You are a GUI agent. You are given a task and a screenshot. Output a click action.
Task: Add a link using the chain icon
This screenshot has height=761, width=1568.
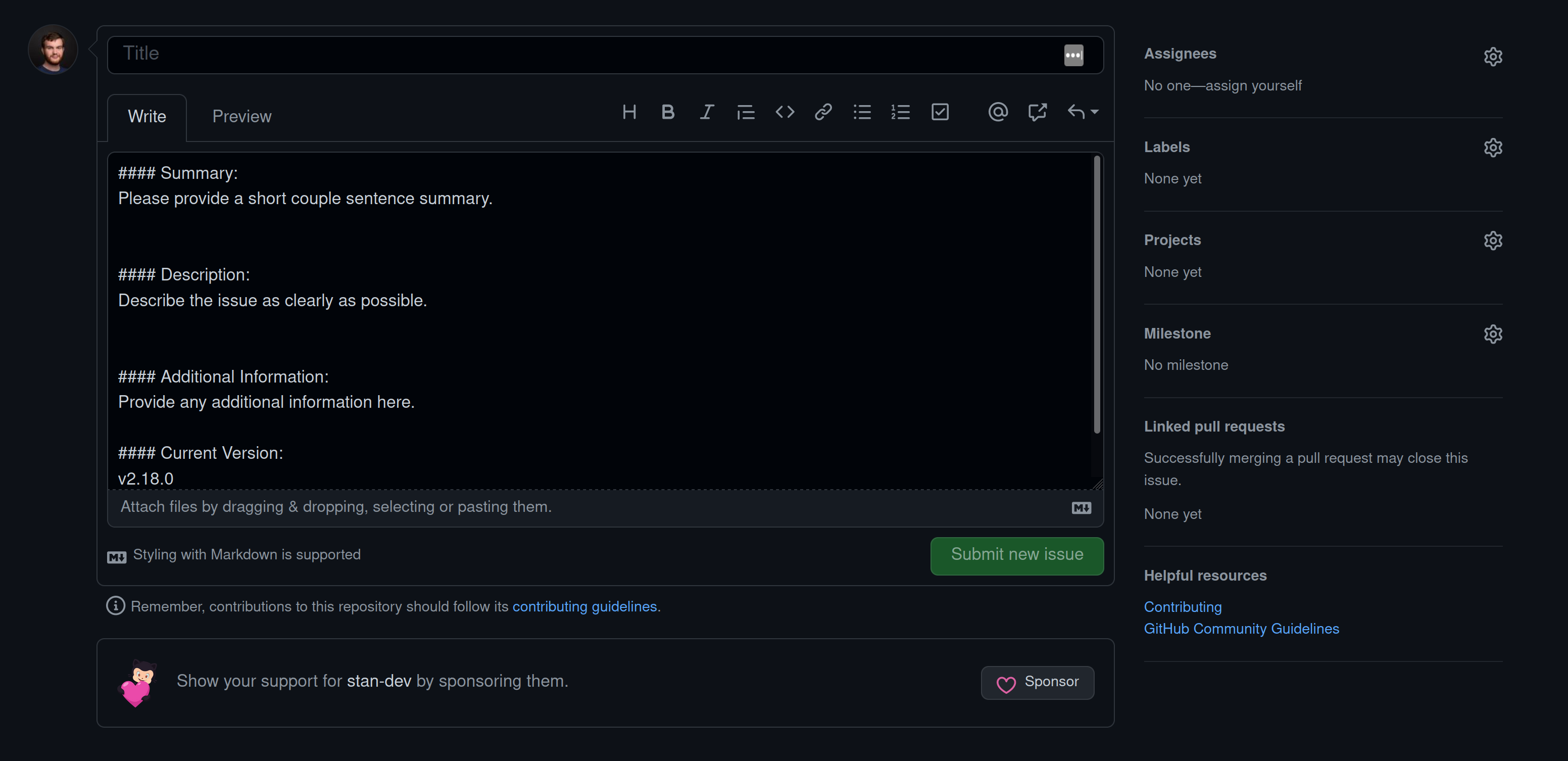click(823, 112)
